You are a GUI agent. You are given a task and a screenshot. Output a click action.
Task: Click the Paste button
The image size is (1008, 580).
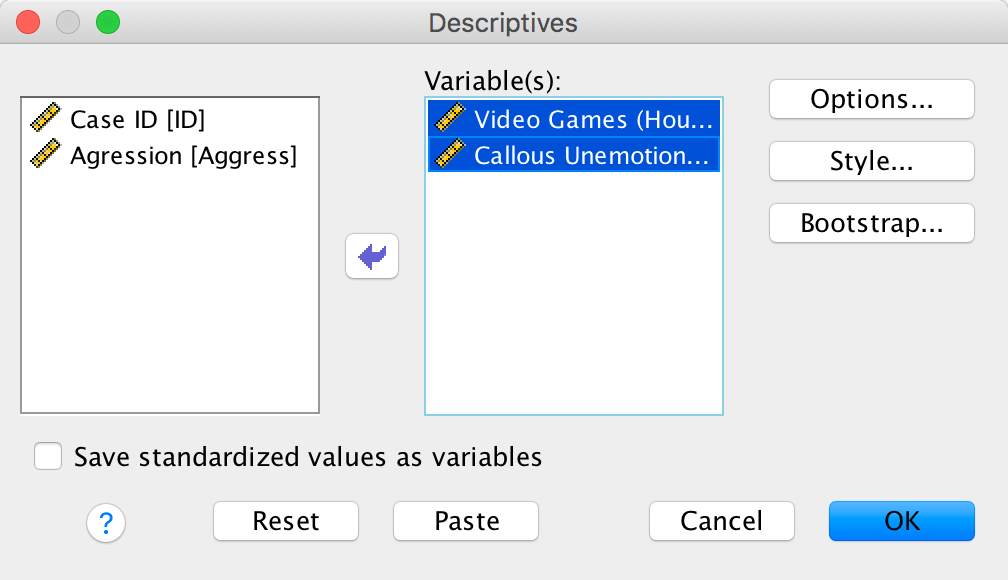(466, 521)
